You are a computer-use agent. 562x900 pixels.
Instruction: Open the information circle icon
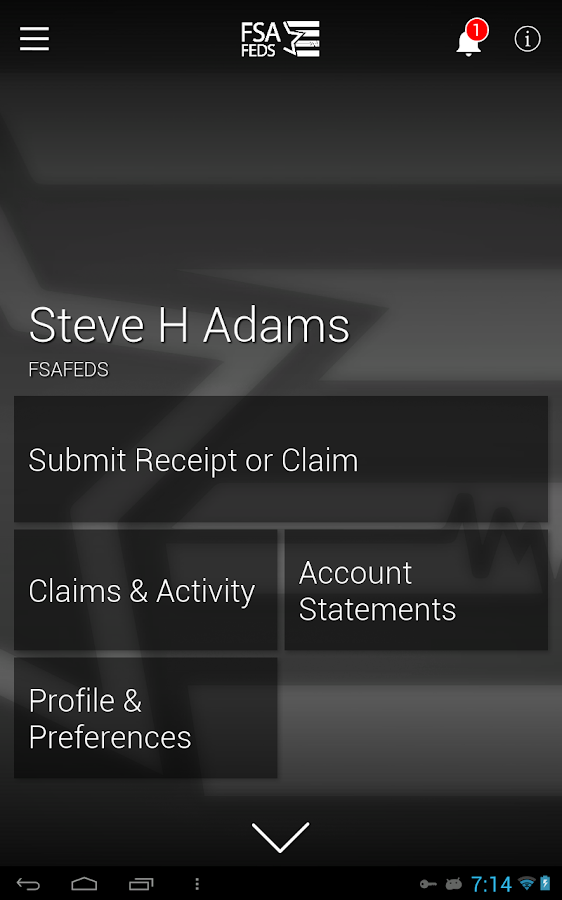click(527, 39)
